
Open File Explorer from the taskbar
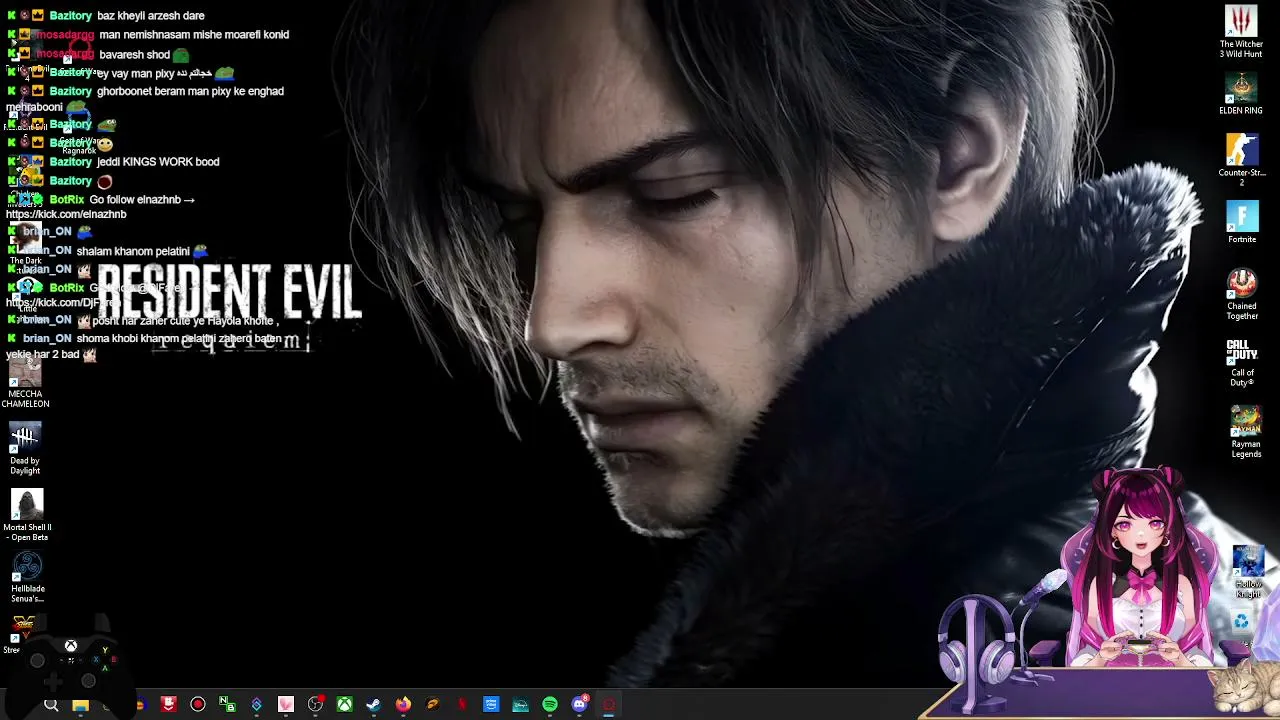click(x=80, y=705)
